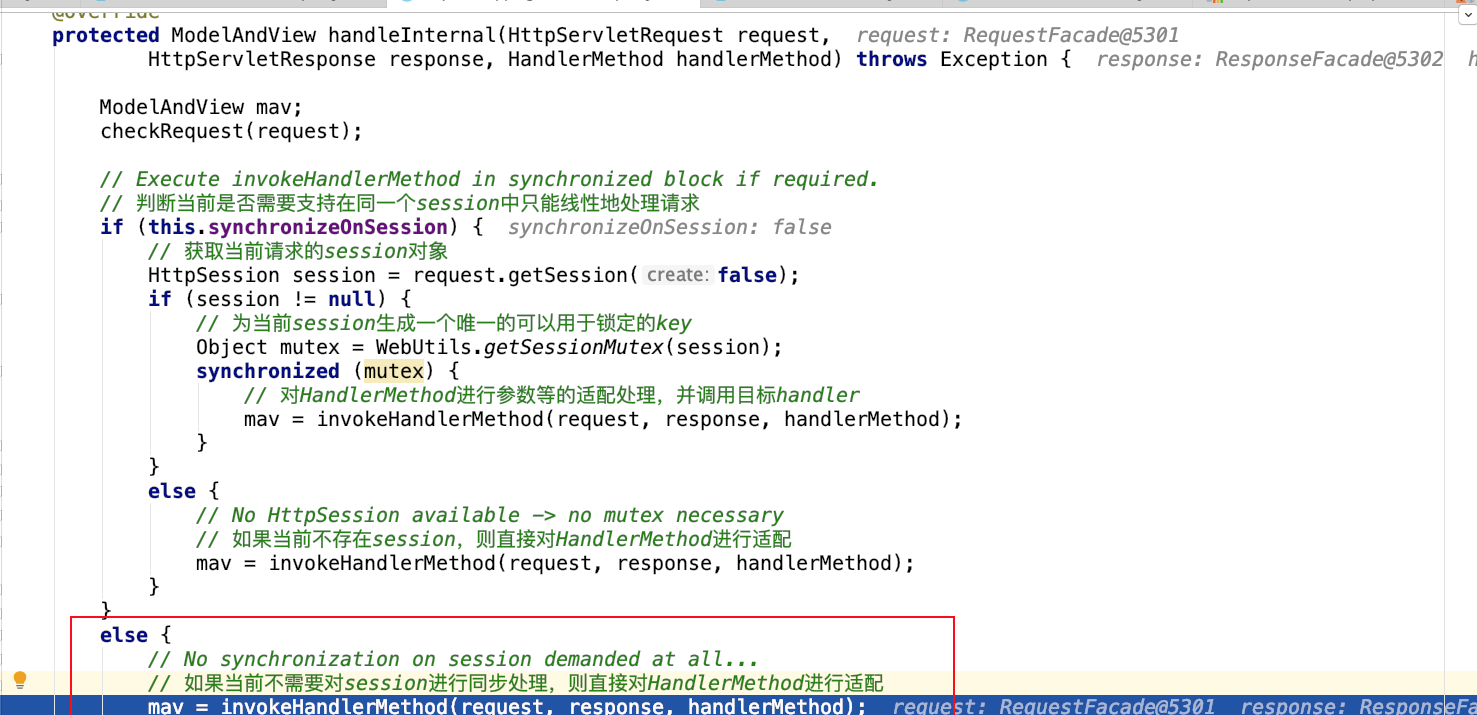Viewport: 1477px width, 715px height.
Task: Click the HttpServletResponse parameter type
Action: (x=262, y=59)
